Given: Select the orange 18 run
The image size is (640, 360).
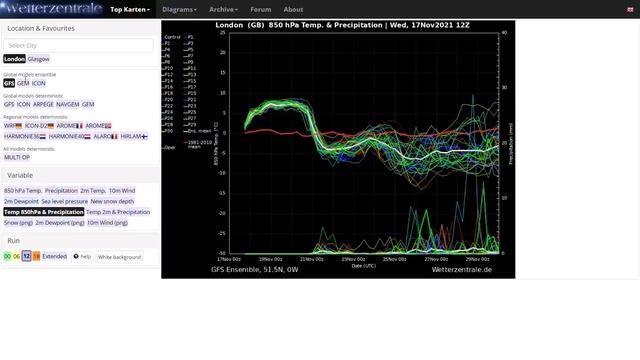Looking at the screenshot, I should (36, 256).
